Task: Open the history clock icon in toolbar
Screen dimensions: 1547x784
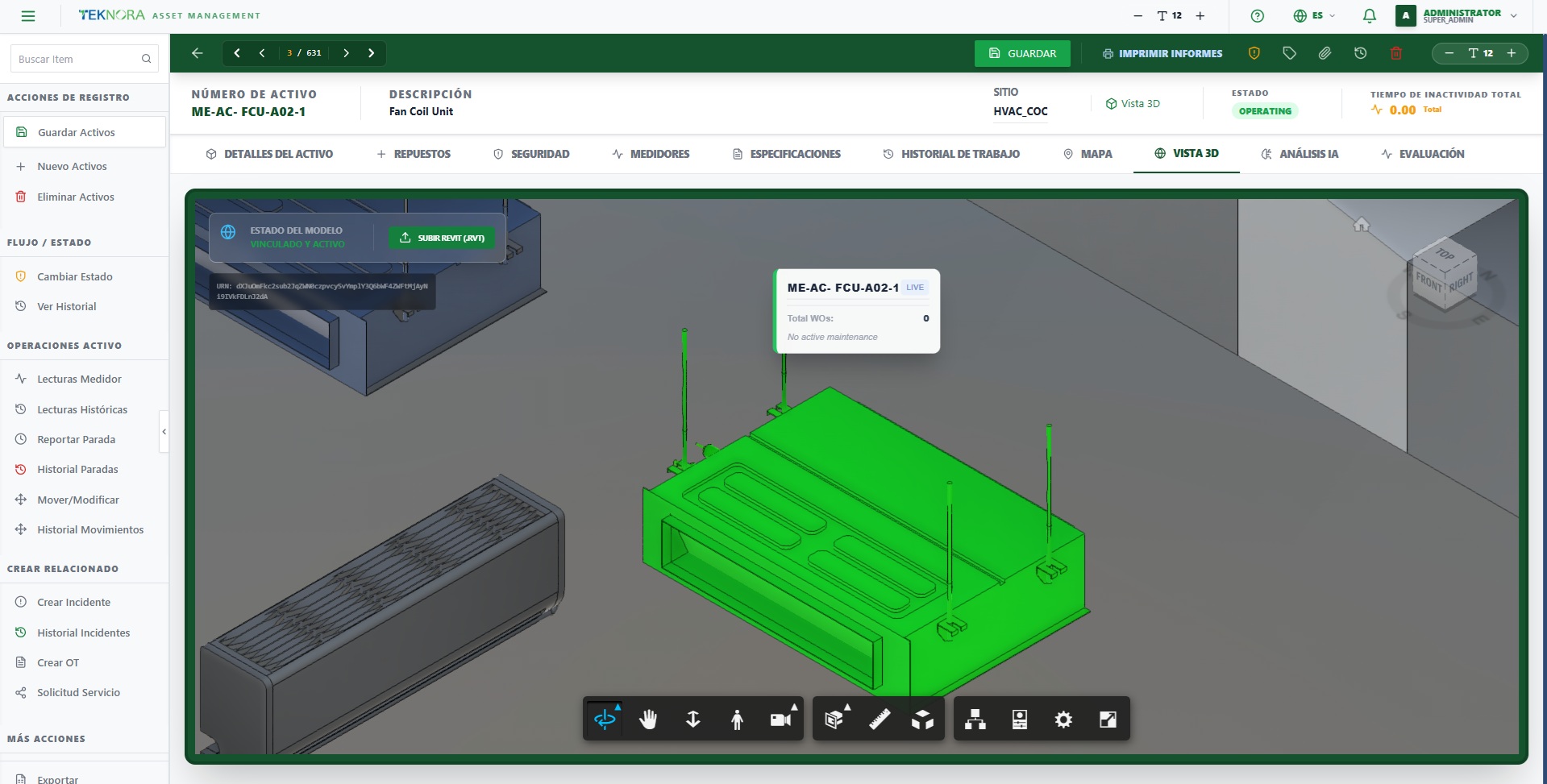Action: [x=1360, y=53]
